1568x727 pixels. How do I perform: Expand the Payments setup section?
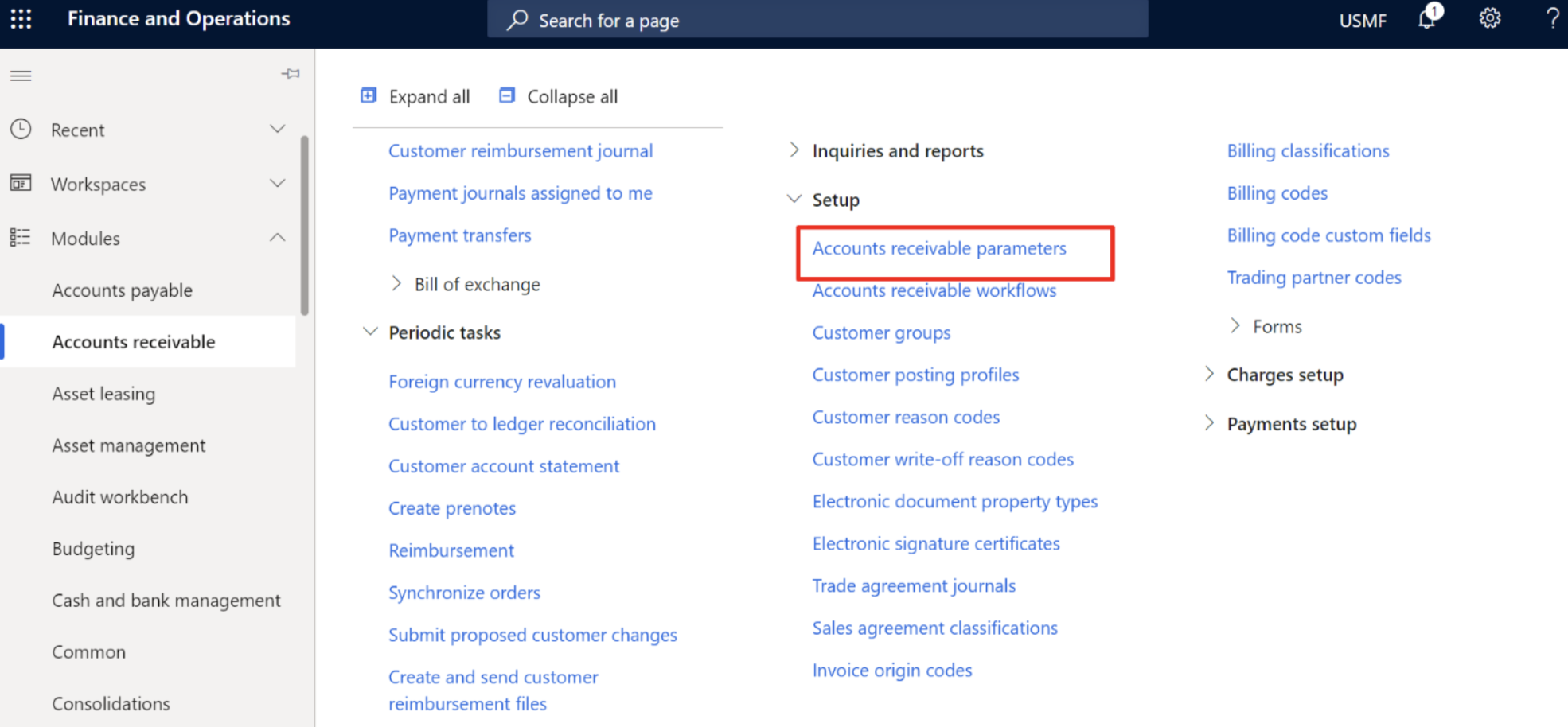click(x=1209, y=423)
